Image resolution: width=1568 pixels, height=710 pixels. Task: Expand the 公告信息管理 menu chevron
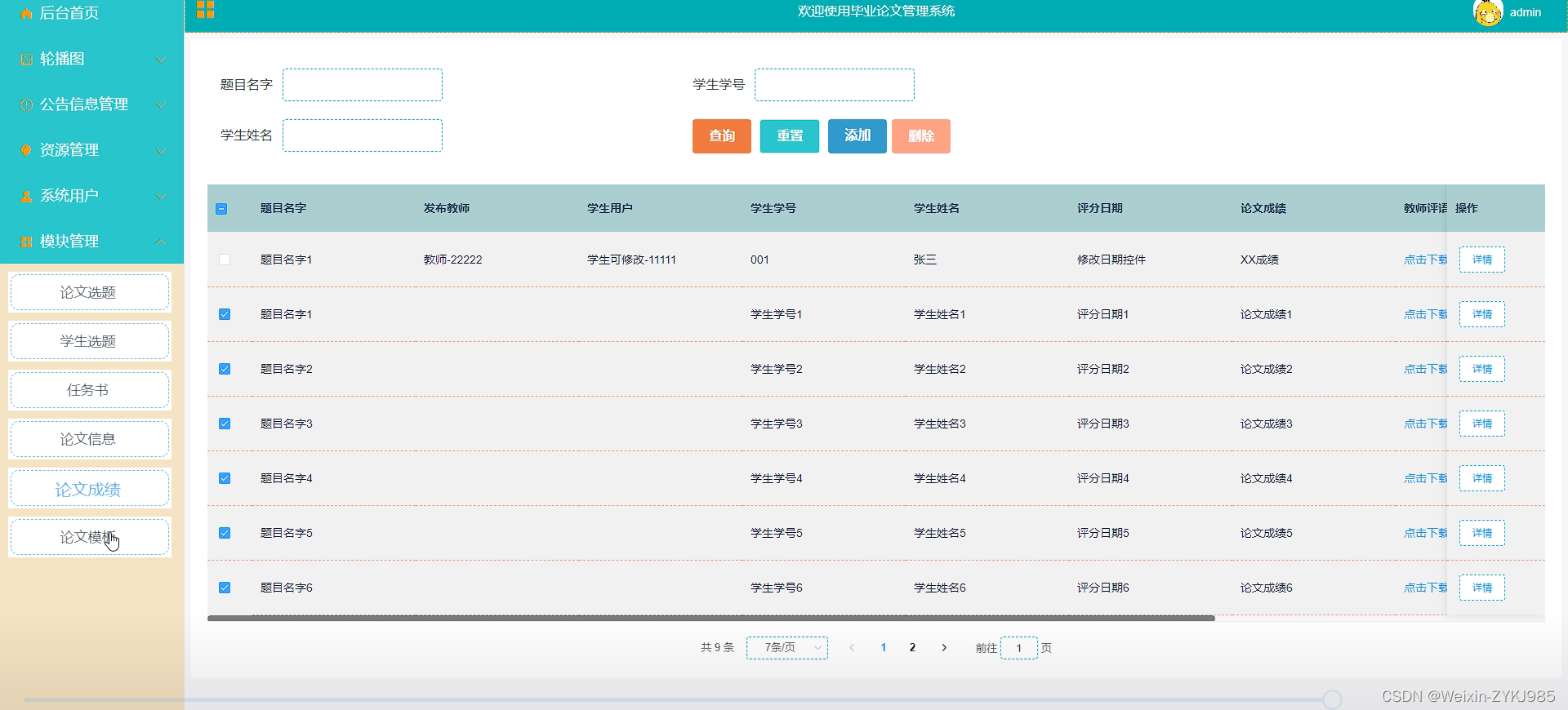[x=161, y=105]
